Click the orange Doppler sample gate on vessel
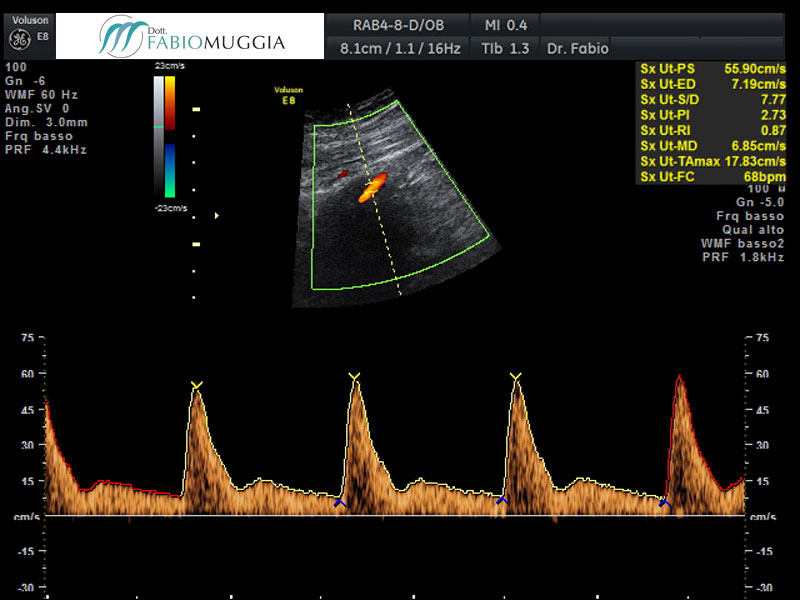 coord(372,187)
